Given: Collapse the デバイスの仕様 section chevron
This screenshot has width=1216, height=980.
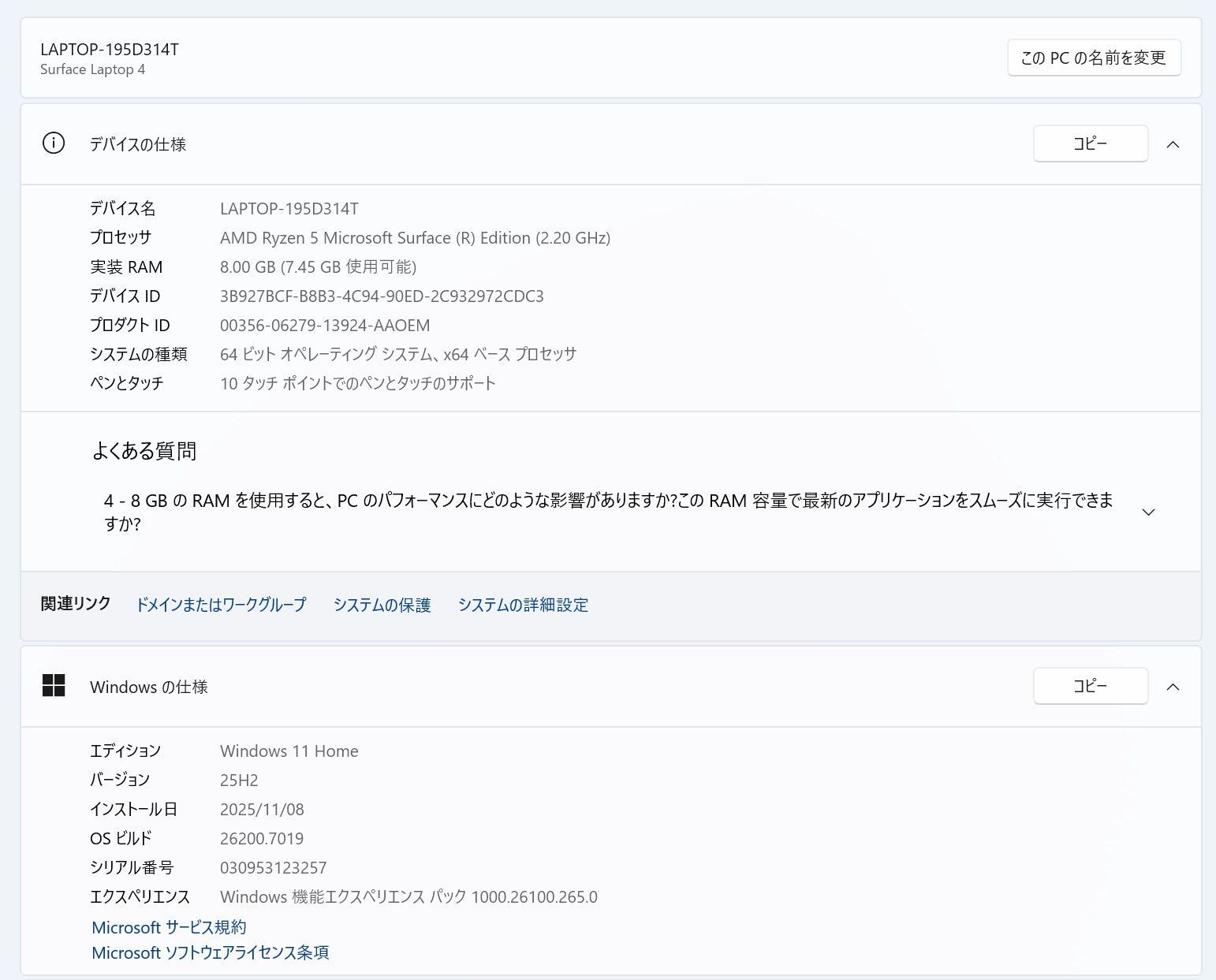Looking at the screenshot, I should [1173, 144].
